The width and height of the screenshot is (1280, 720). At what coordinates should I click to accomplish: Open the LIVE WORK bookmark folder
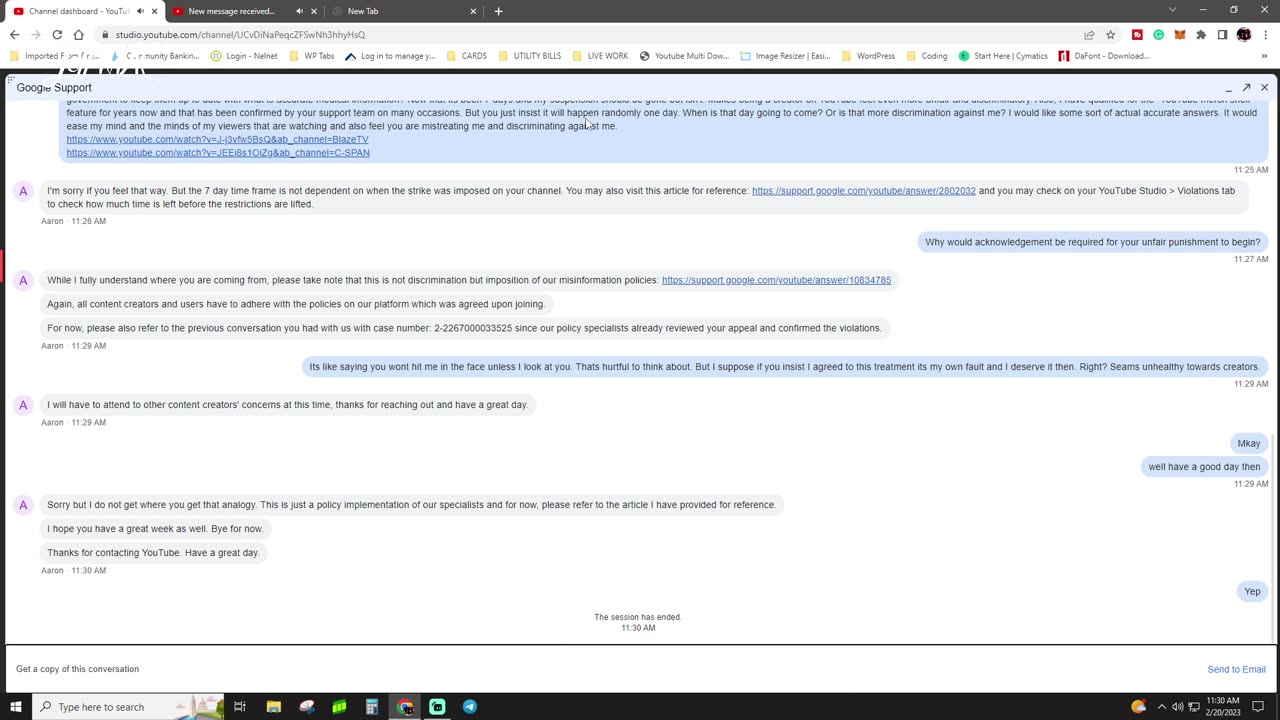600,56
